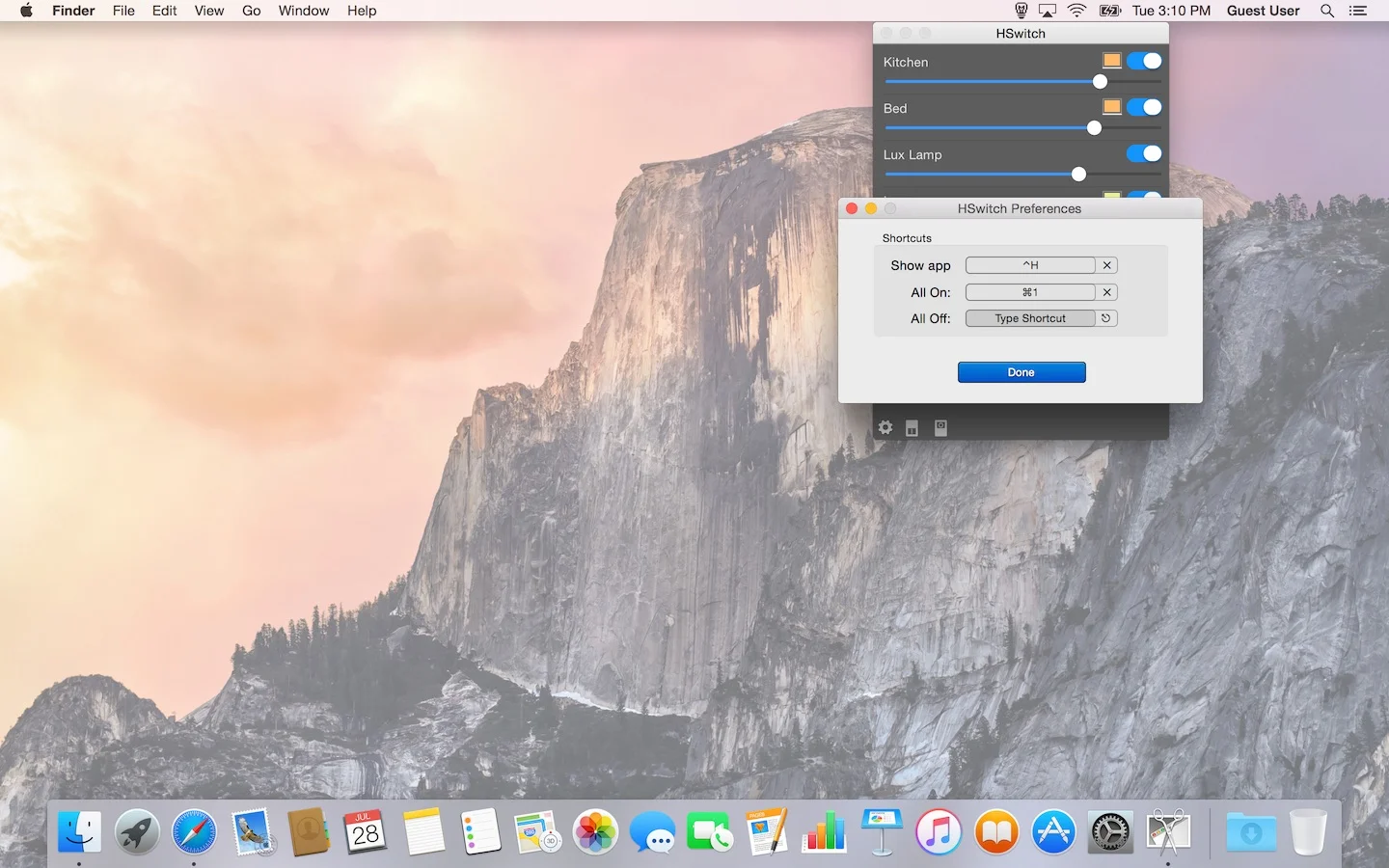
Task: Close the HSwitch Preferences window
Action: [x=852, y=208]
